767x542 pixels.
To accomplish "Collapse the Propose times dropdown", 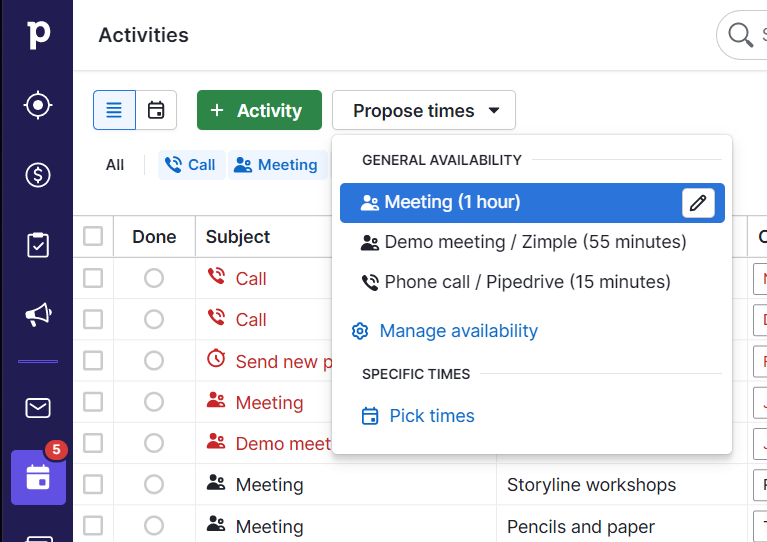I will tap(424, 110).
